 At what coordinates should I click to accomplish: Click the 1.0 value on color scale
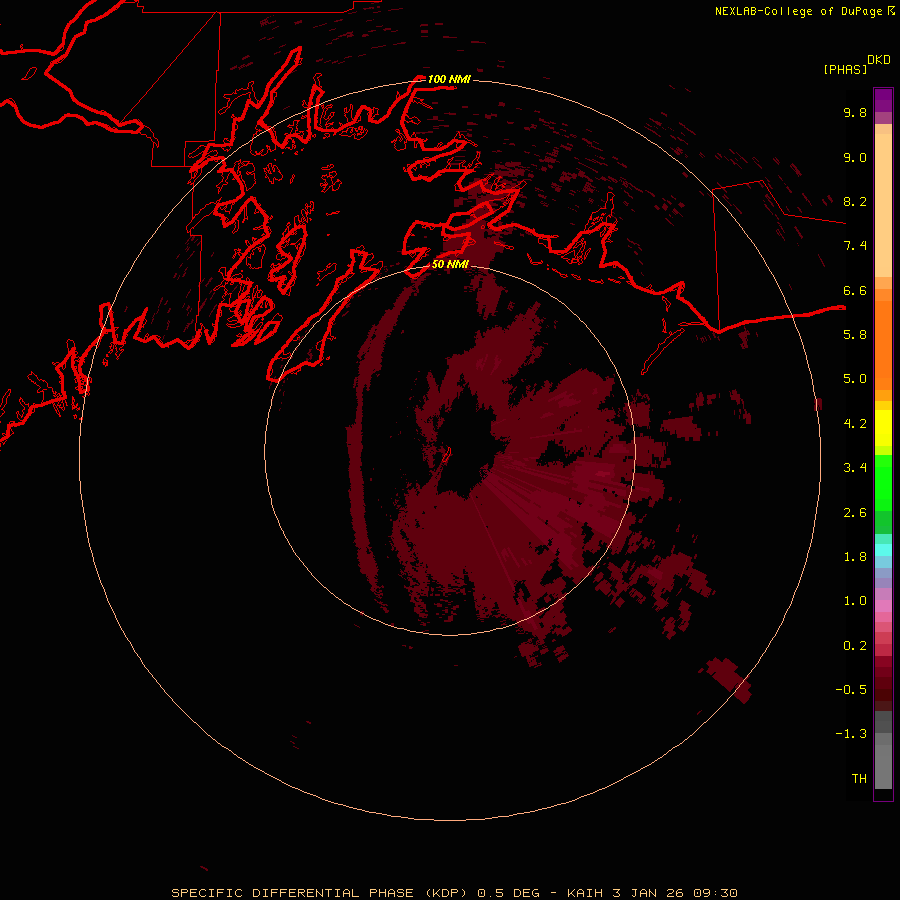pyautogui.click(x=855, y=601)
